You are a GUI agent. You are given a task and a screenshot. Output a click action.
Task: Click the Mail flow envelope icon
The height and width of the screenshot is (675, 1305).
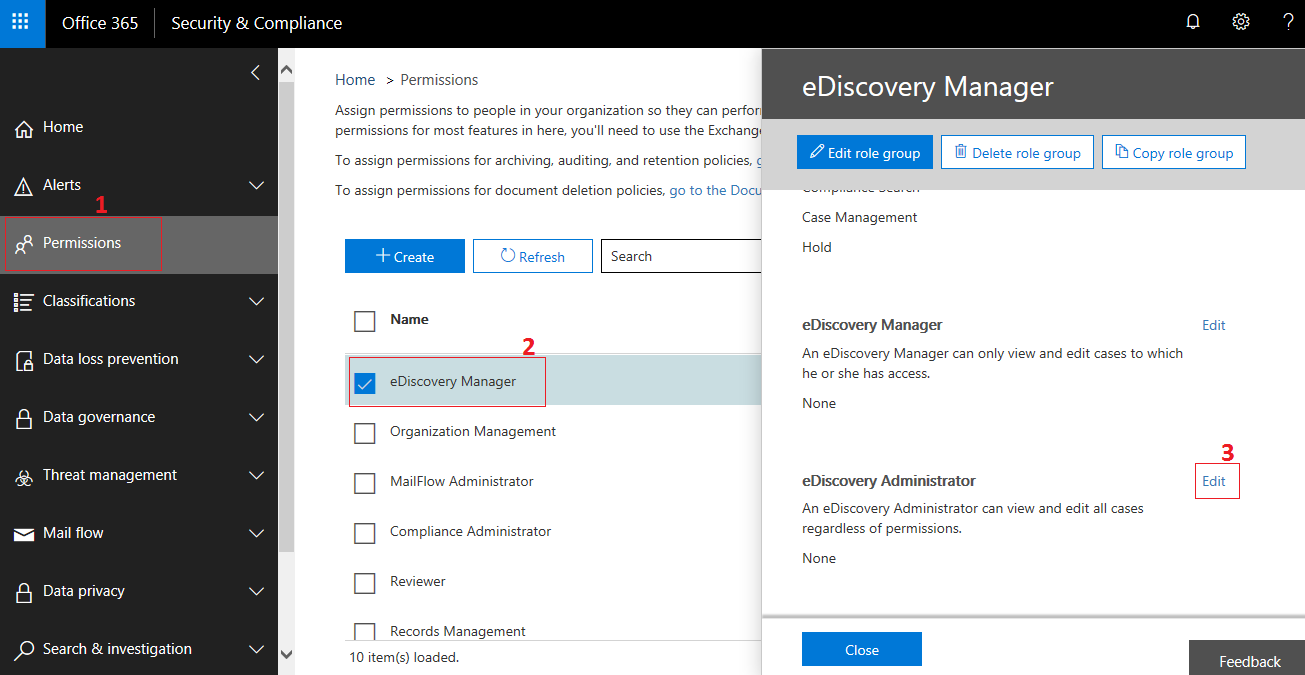point(24,534)
